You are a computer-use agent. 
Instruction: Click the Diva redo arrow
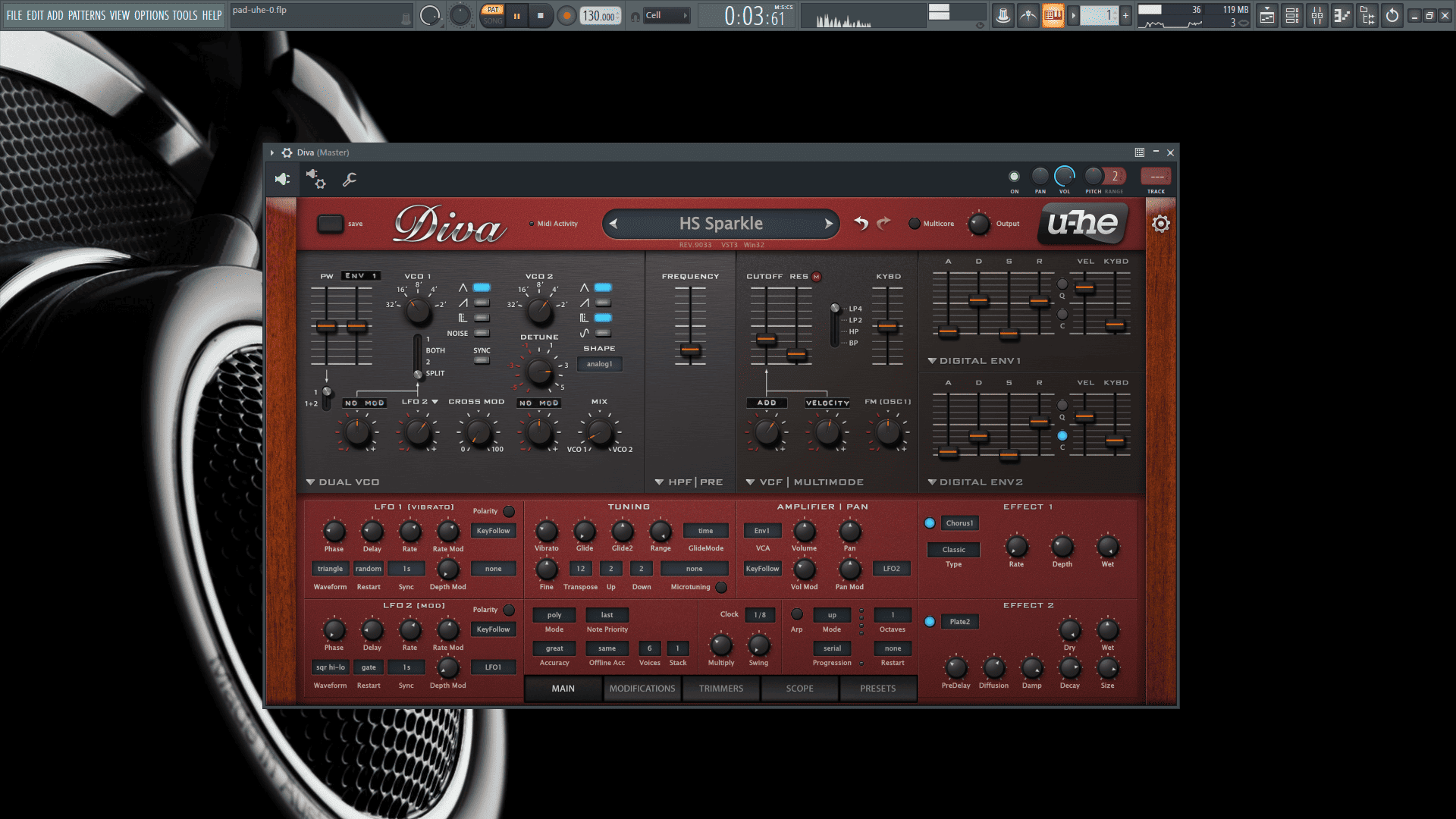(x=883, y=223)
